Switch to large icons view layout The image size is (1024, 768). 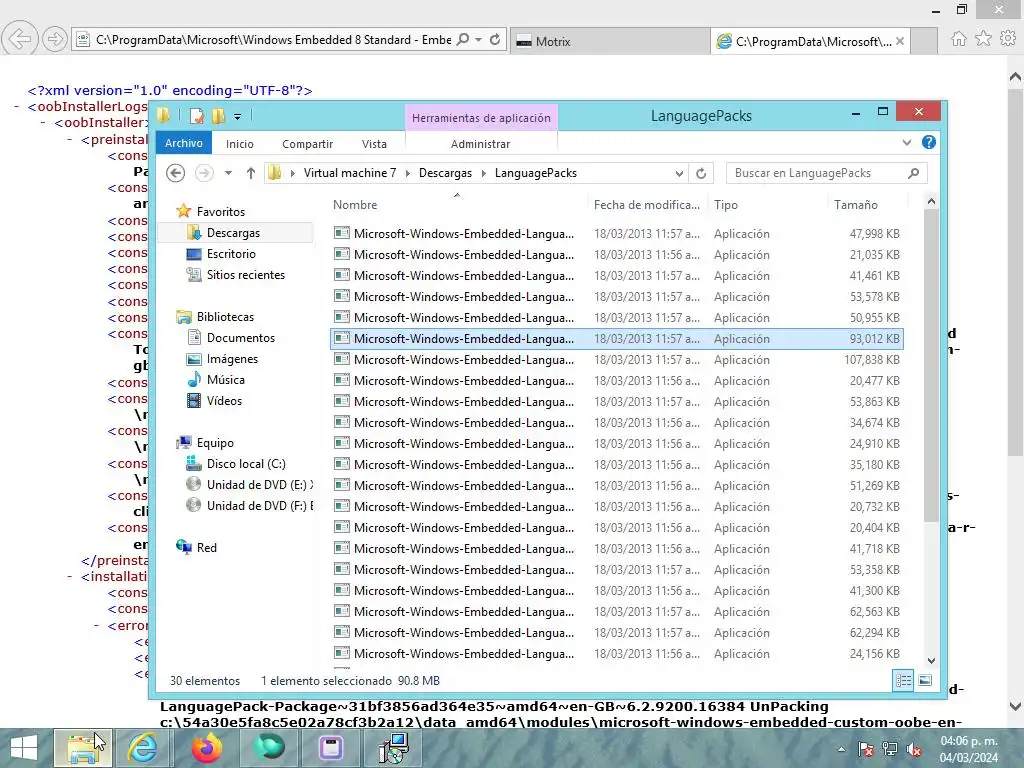(x=925, y=680)
